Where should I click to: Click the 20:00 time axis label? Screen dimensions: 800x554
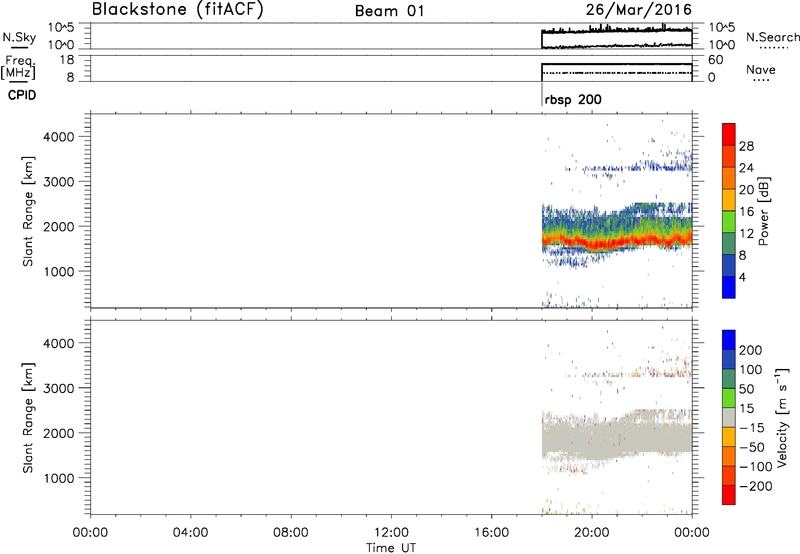[x=591, y=533]
